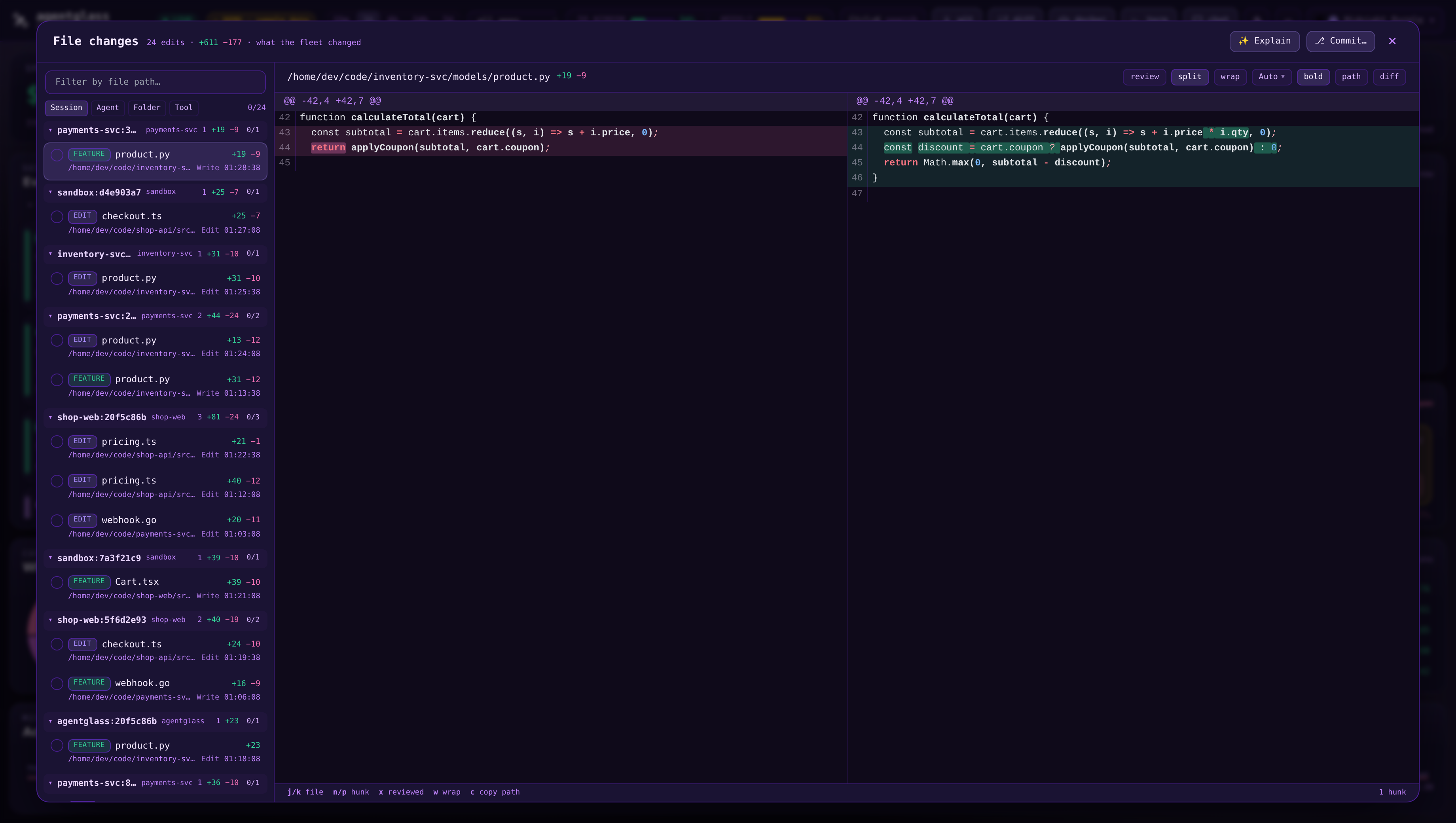This screenshot has width=1456, height=823.
Task: Select the Folder grouping tab
Action: (147, 107)
